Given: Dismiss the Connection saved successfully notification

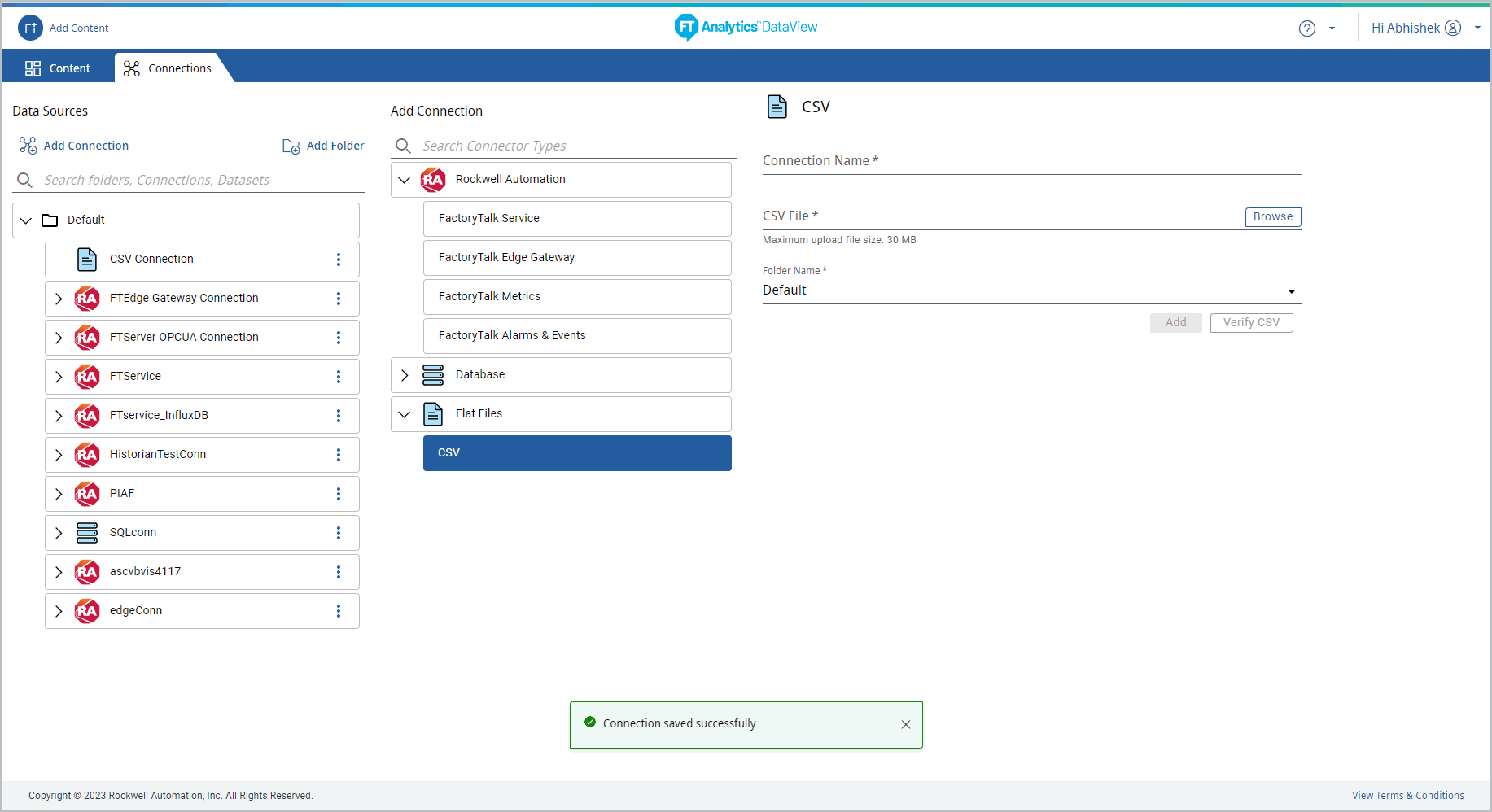Looking at the screenshot, I should (x=906, y=724).
